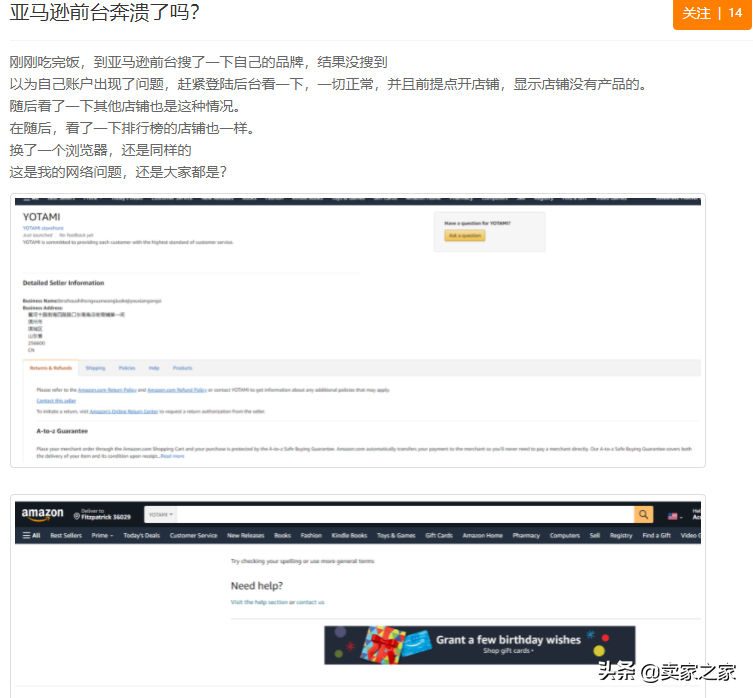Switch to the Shipping tab
753x698 pixels.
point(95,368)
